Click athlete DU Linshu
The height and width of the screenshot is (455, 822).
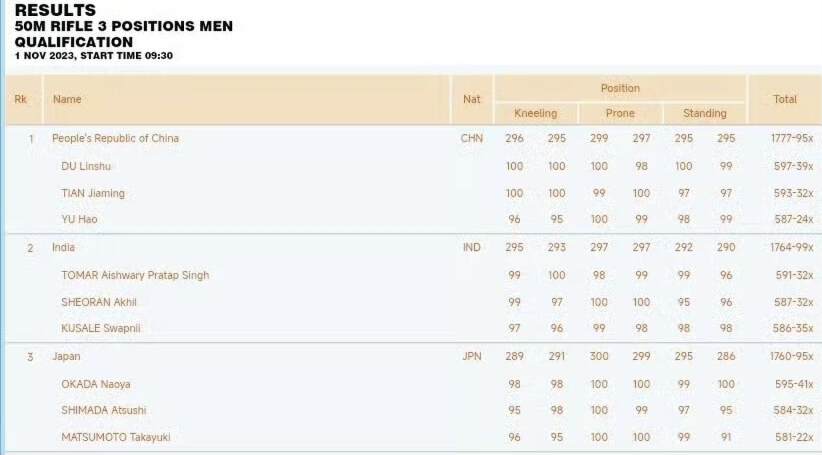(x=86, y=166)
